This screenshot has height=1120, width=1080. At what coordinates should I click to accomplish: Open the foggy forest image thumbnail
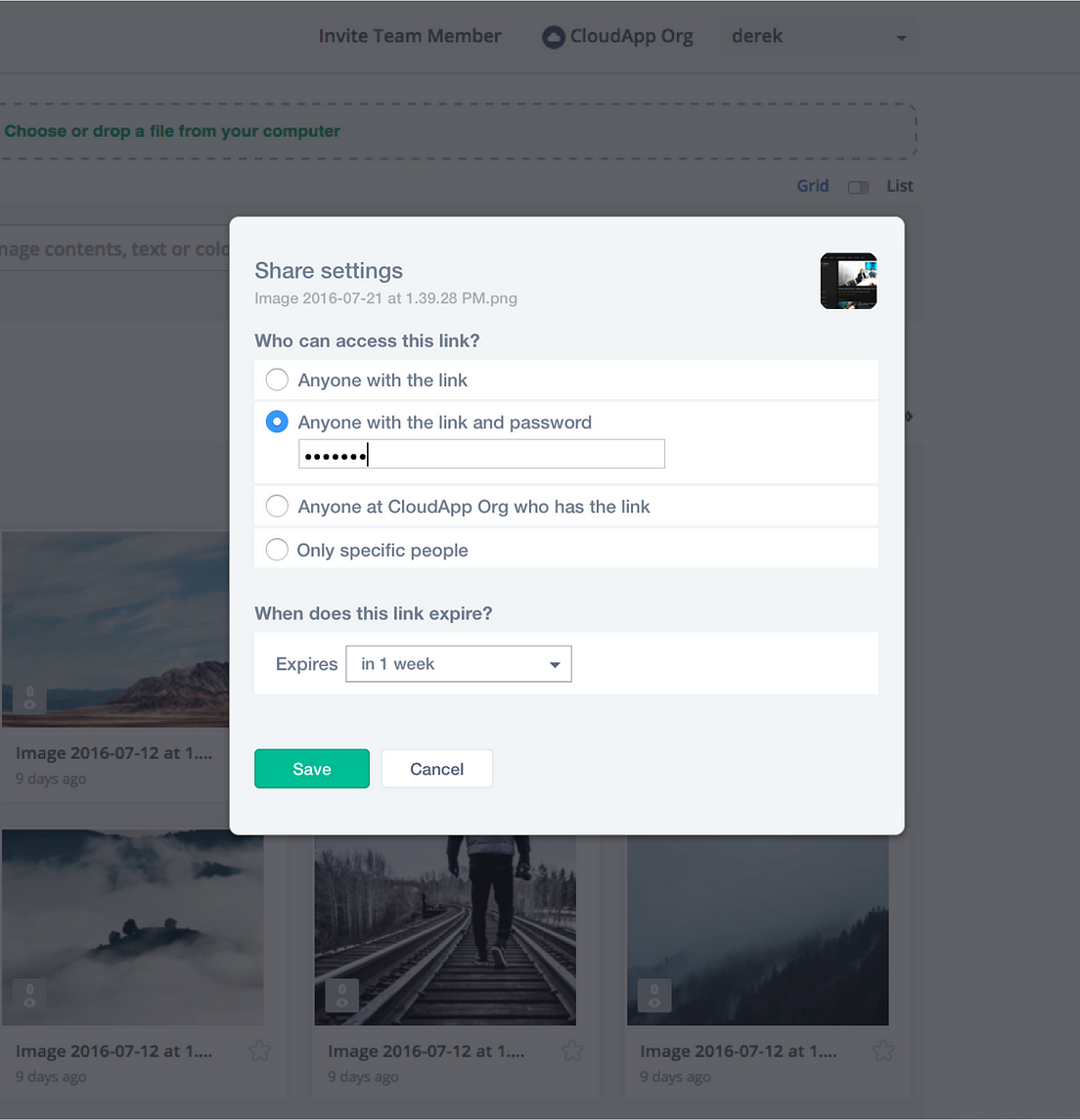coord(758,930)
